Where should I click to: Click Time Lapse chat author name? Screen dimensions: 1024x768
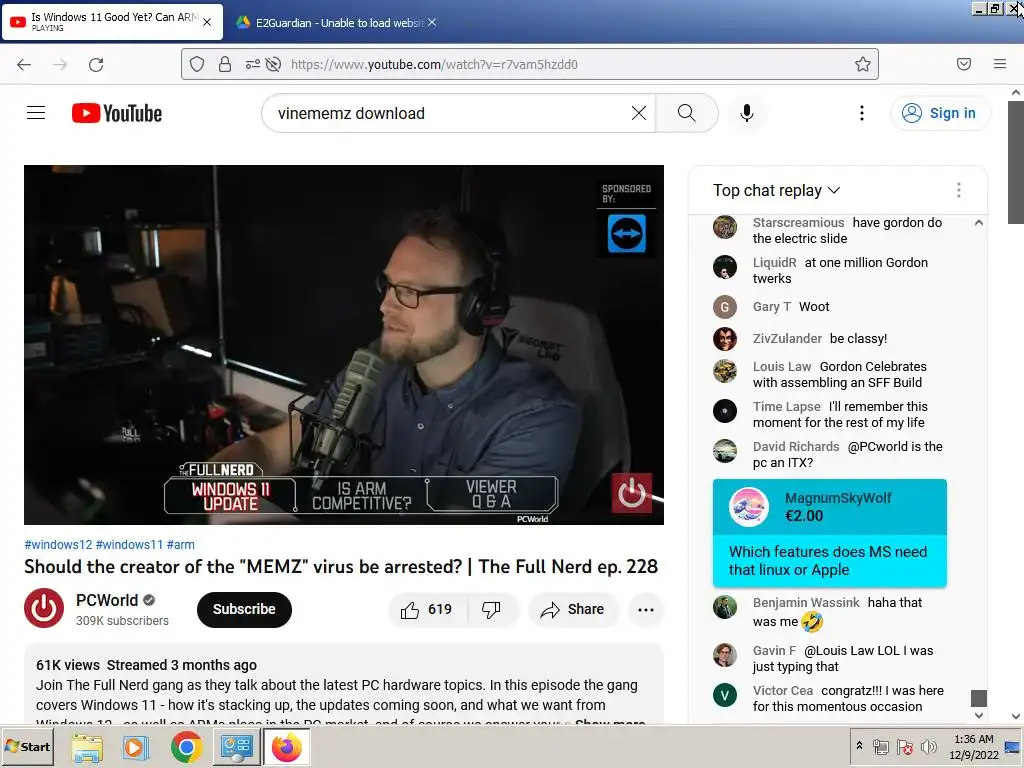pyautogui.click(x=786, y=406)
